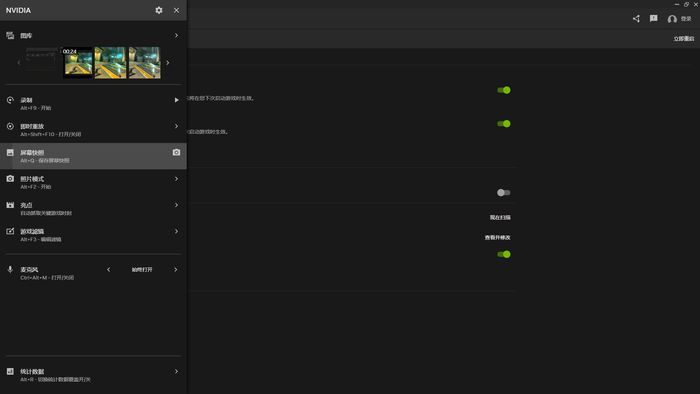Toggle the second green switch
This screenshot has width=700, height=394.
(x=504, y=124)
